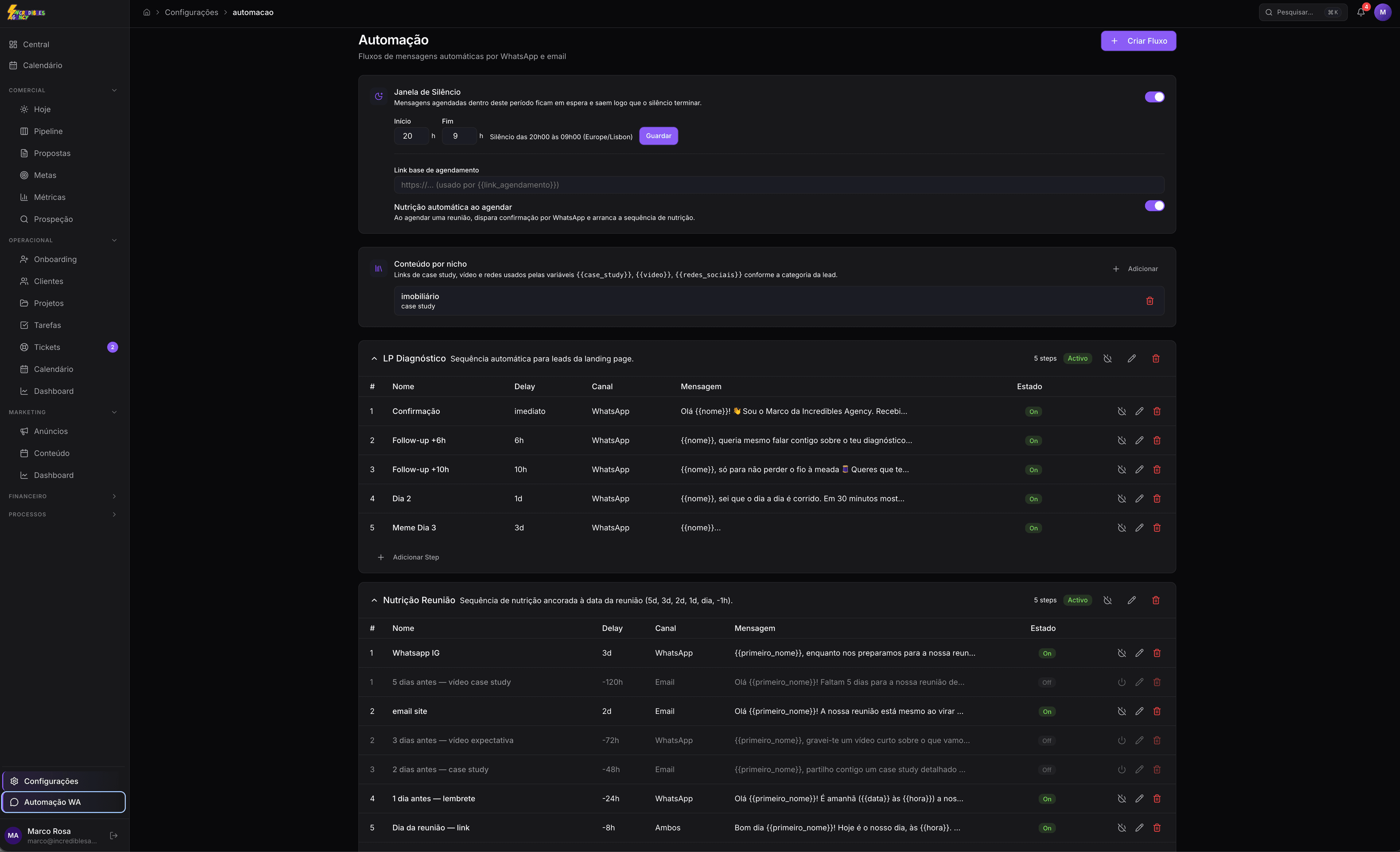This screenshot has height=852, width=1400.
Task: Delete the Dia da reunião — link step
Action: [x=1157, y=828]
